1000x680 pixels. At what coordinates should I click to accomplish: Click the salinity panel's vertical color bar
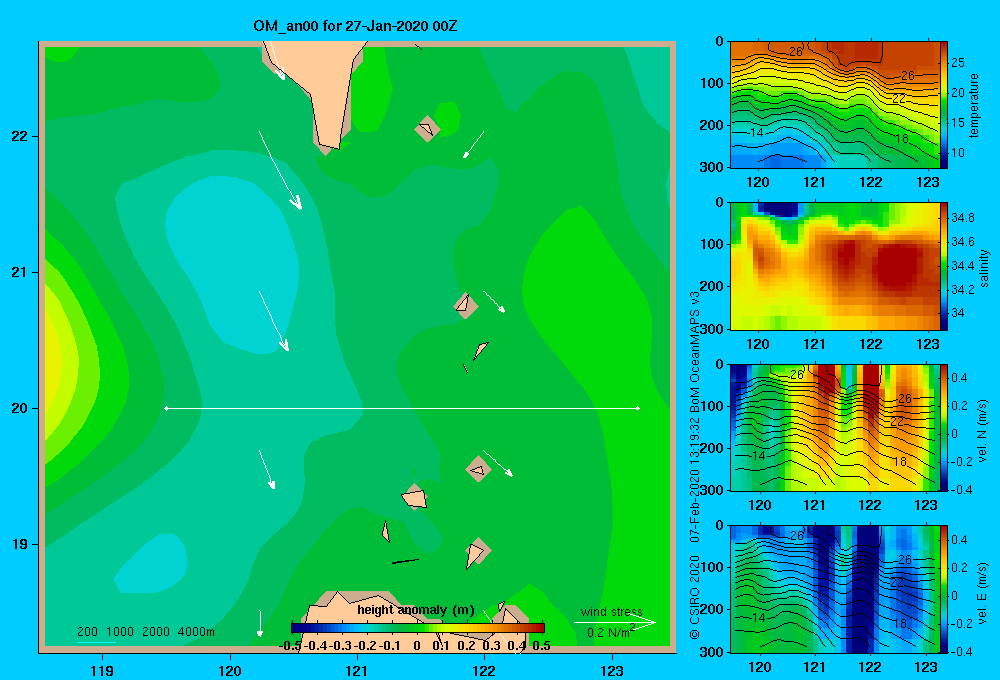click(944, 266)
